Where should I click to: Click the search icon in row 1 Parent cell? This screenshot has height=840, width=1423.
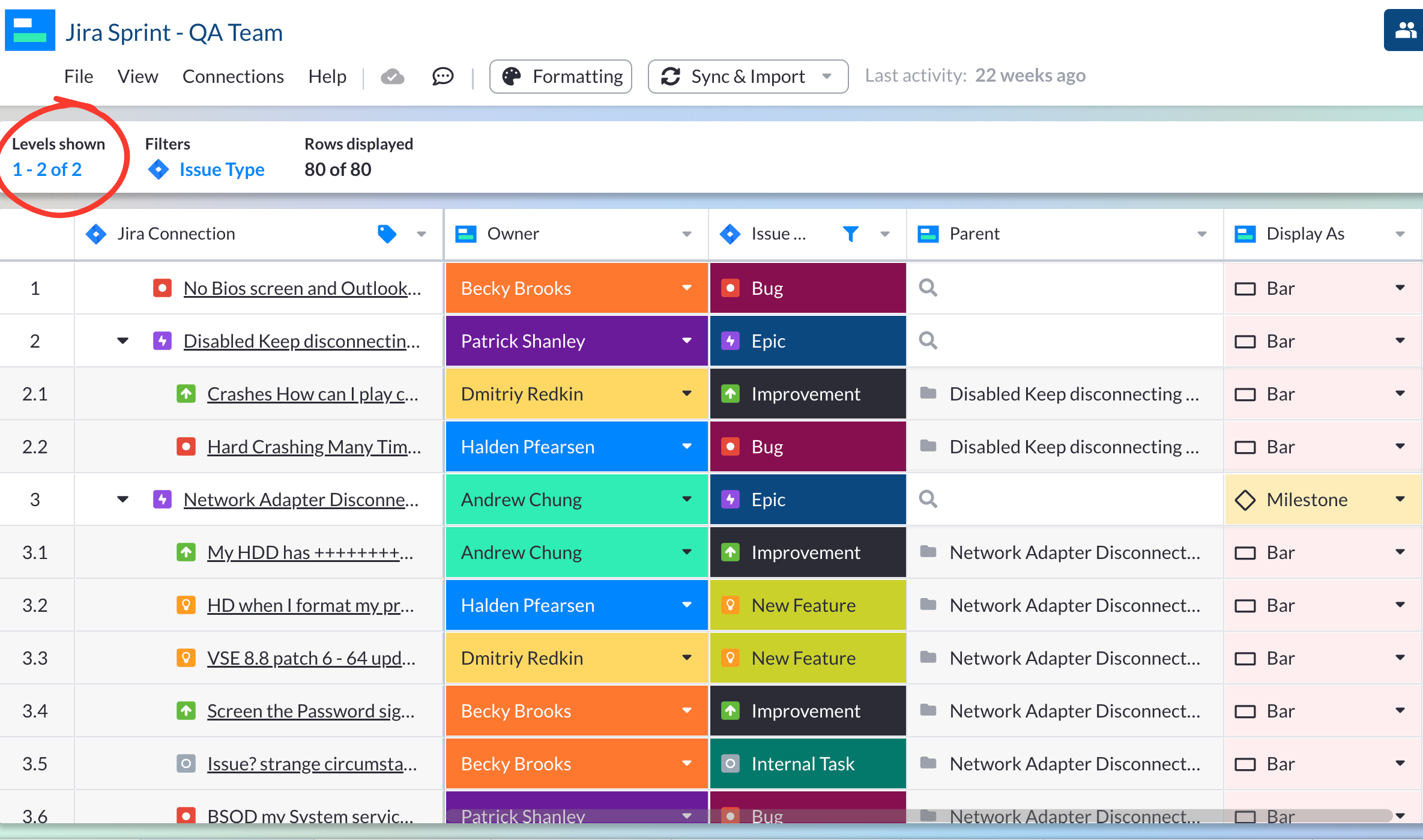pyautogui.click(x=928, y=288)
